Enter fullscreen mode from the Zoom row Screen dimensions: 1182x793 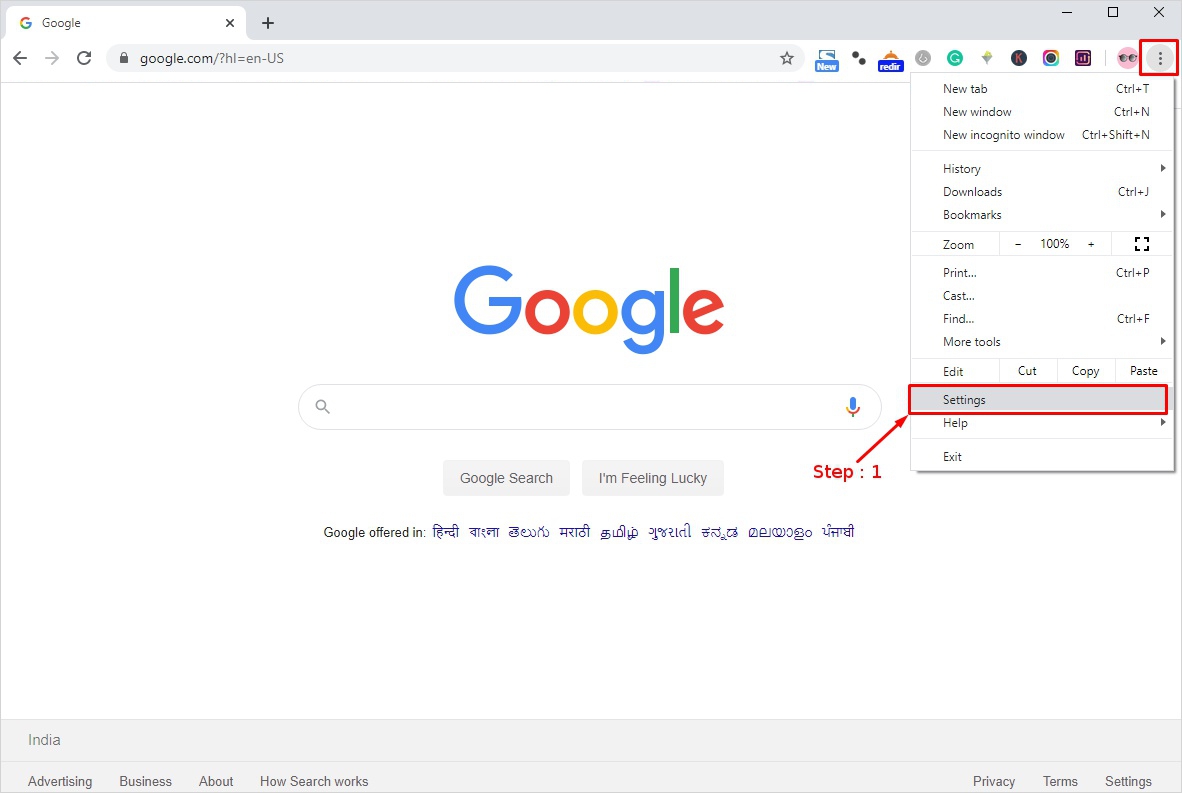[x=1142, y=244]
